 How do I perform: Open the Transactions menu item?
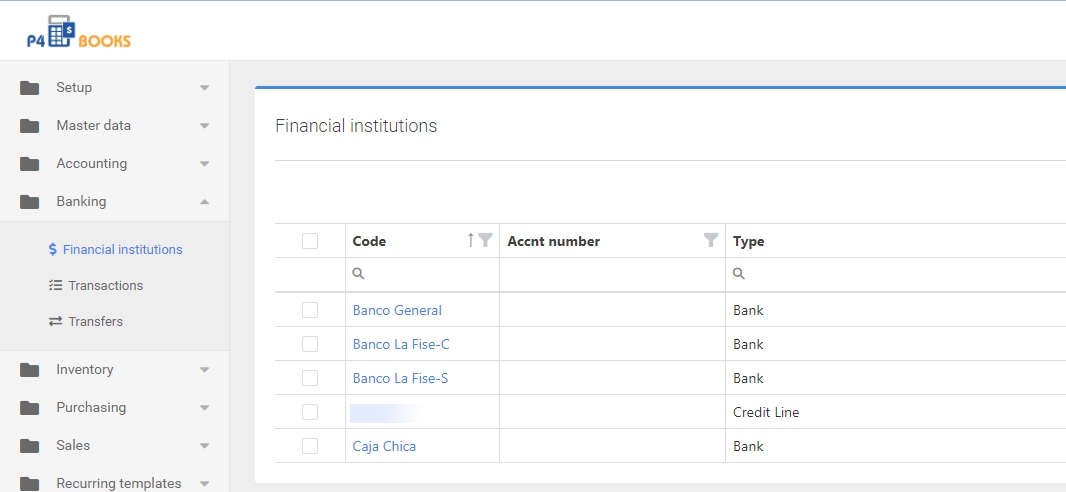point(105,286)
